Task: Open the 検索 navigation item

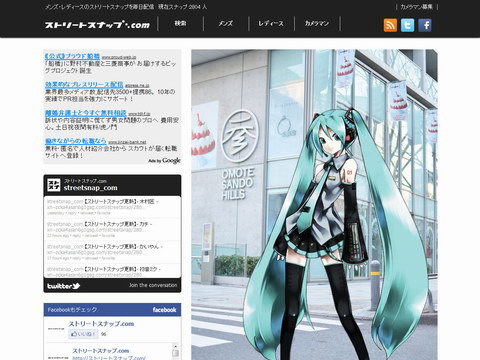Action: click(x=180, y=23)
